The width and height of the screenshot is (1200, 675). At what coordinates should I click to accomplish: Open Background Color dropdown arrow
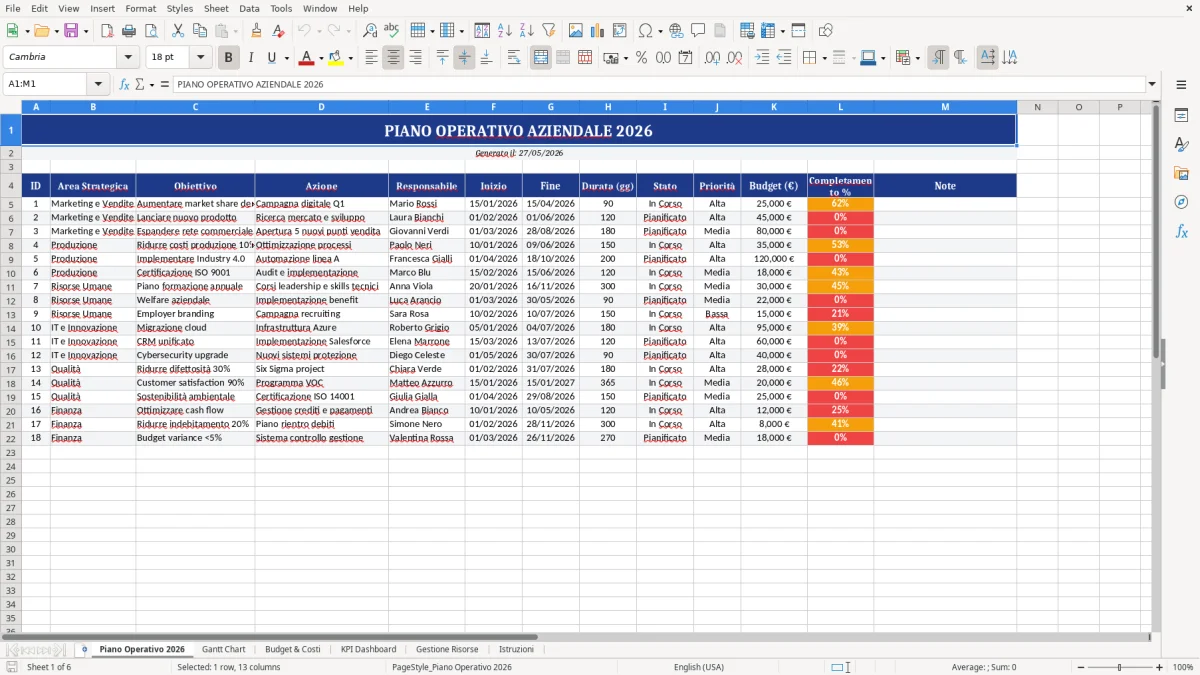coord(350,58)
